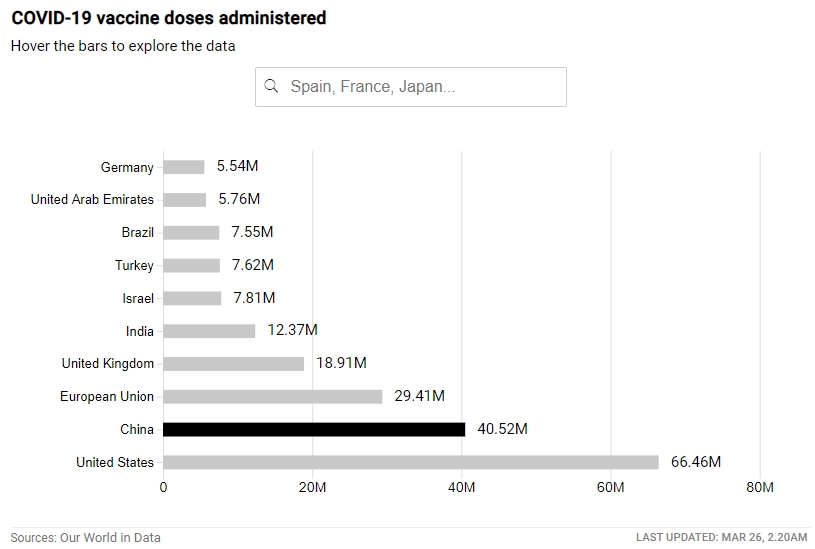Click the 5.54M value for Germany
The width and height of the screenshot is (815, 549).
(238, 166)
